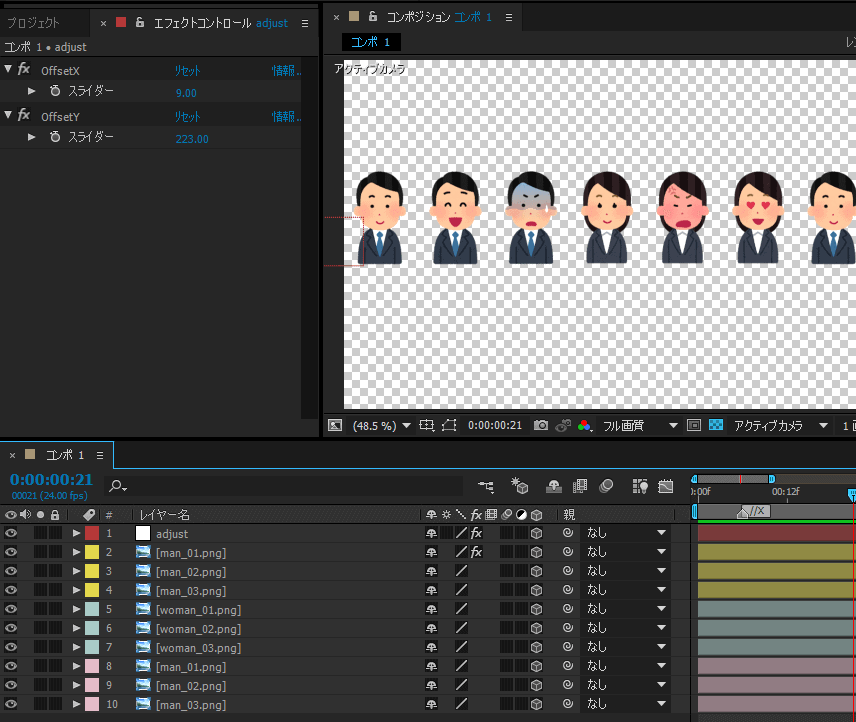Expand the OffsetY slider property
856x722 pixels.
tap(32, 137)
